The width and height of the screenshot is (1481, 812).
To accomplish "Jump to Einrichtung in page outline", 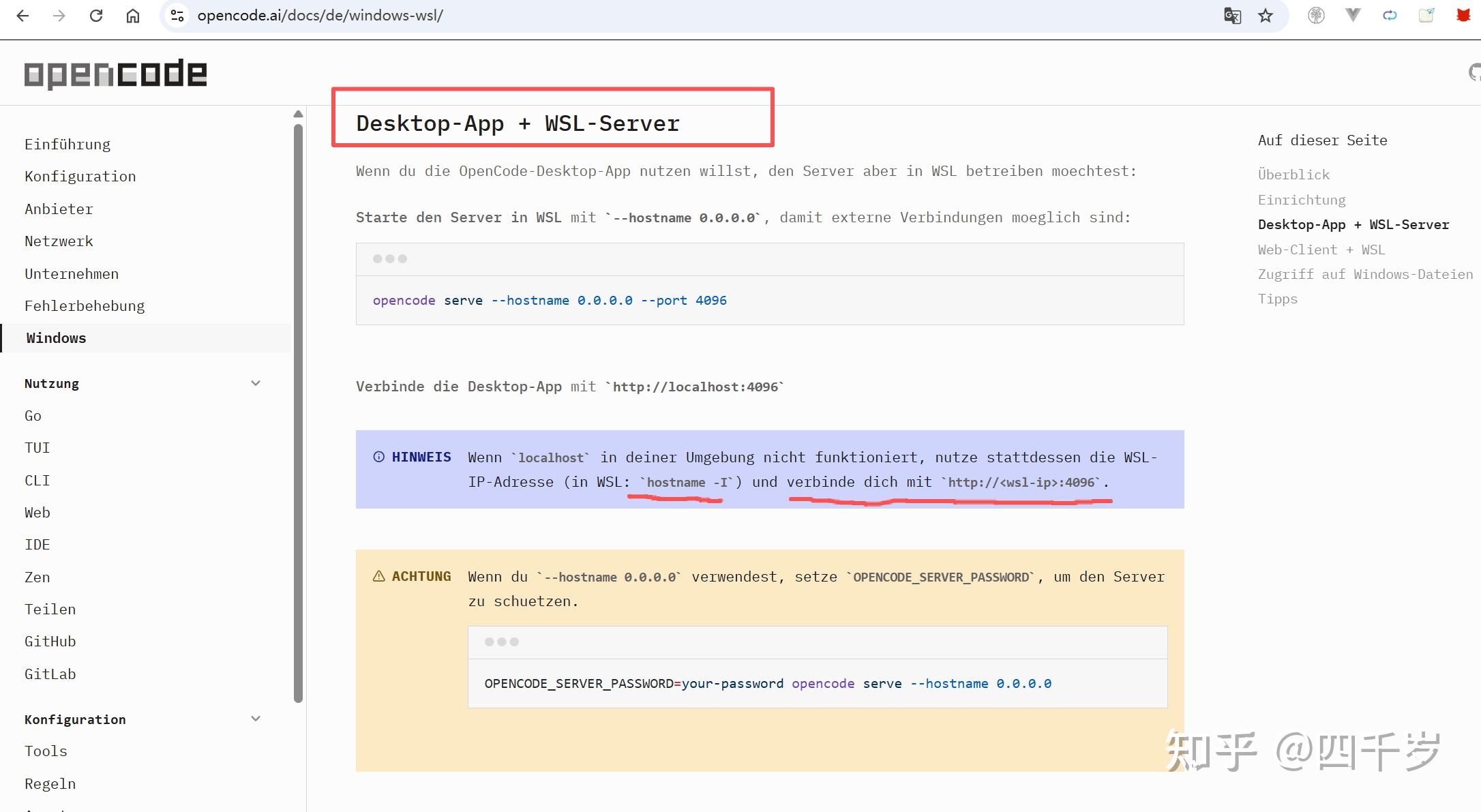I will click(1302, 200).
